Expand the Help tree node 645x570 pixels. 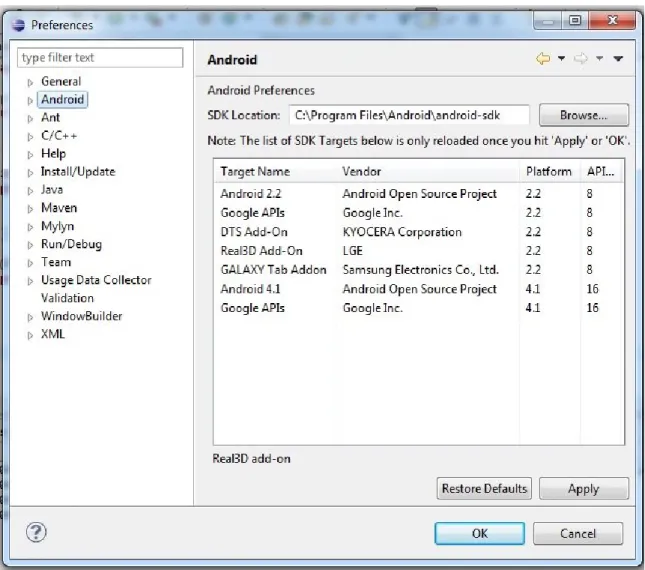(30, 155)
